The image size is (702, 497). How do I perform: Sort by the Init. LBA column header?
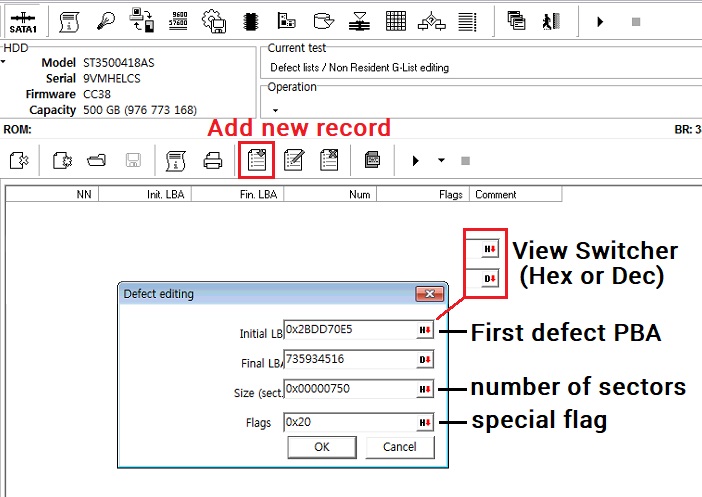[145, 194]
